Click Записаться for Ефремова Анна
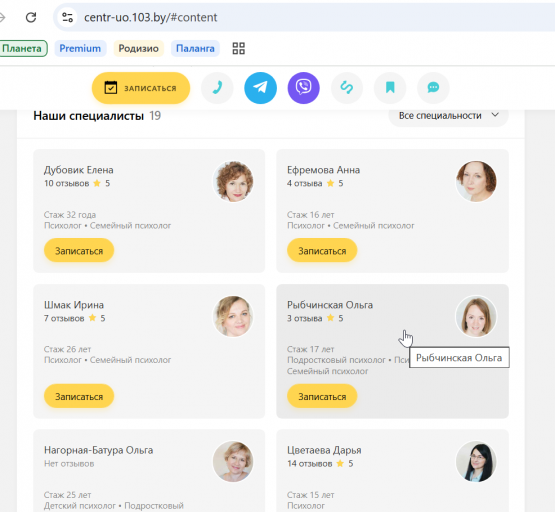 [322, 251]
